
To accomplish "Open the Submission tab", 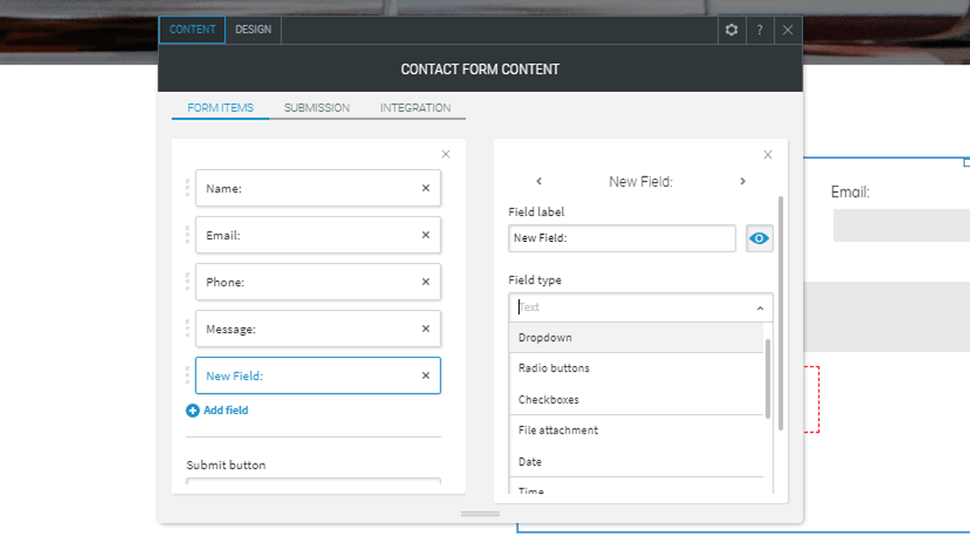I will [x=316, y=108].
